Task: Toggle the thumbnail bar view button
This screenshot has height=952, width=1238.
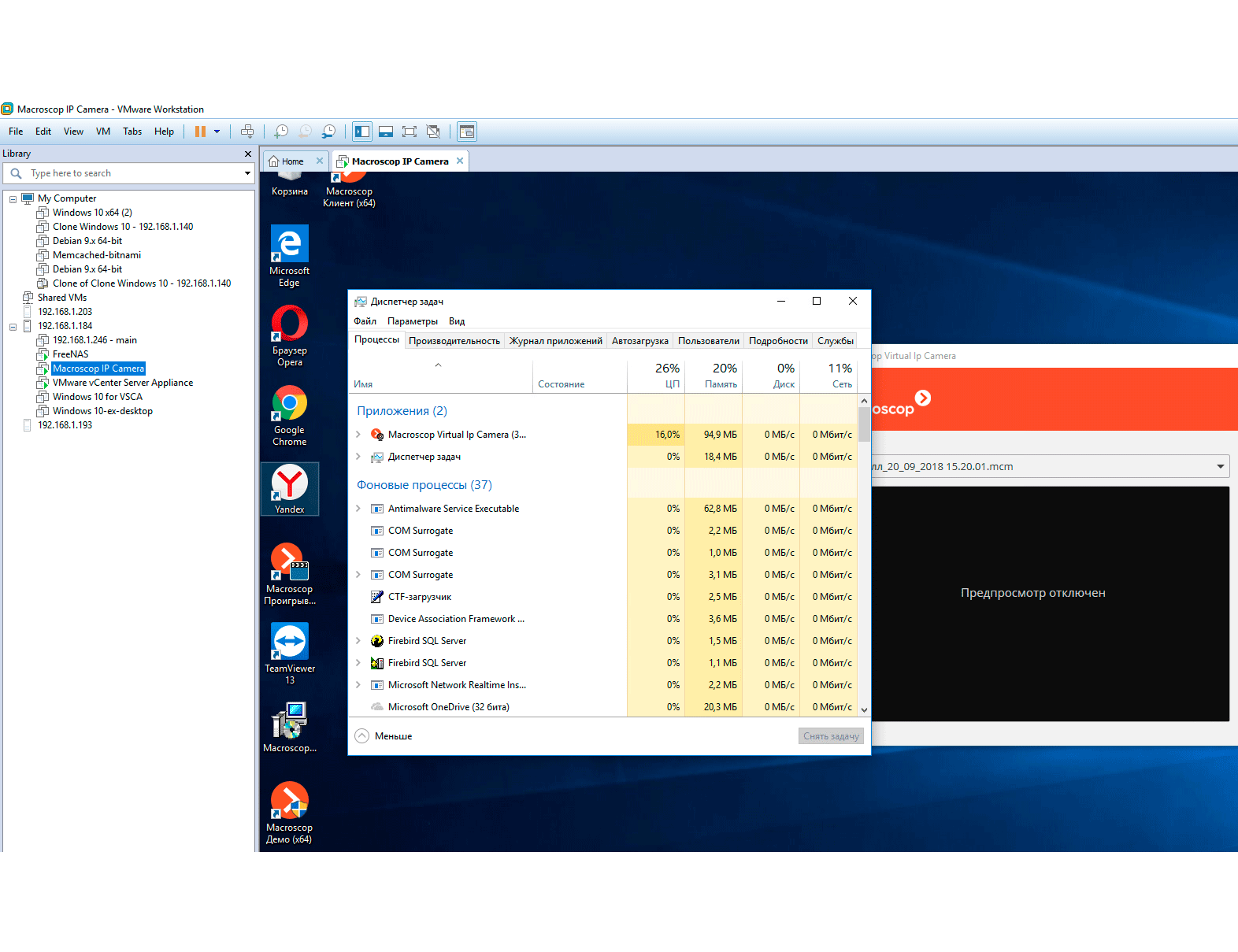Action: (386, 132)
